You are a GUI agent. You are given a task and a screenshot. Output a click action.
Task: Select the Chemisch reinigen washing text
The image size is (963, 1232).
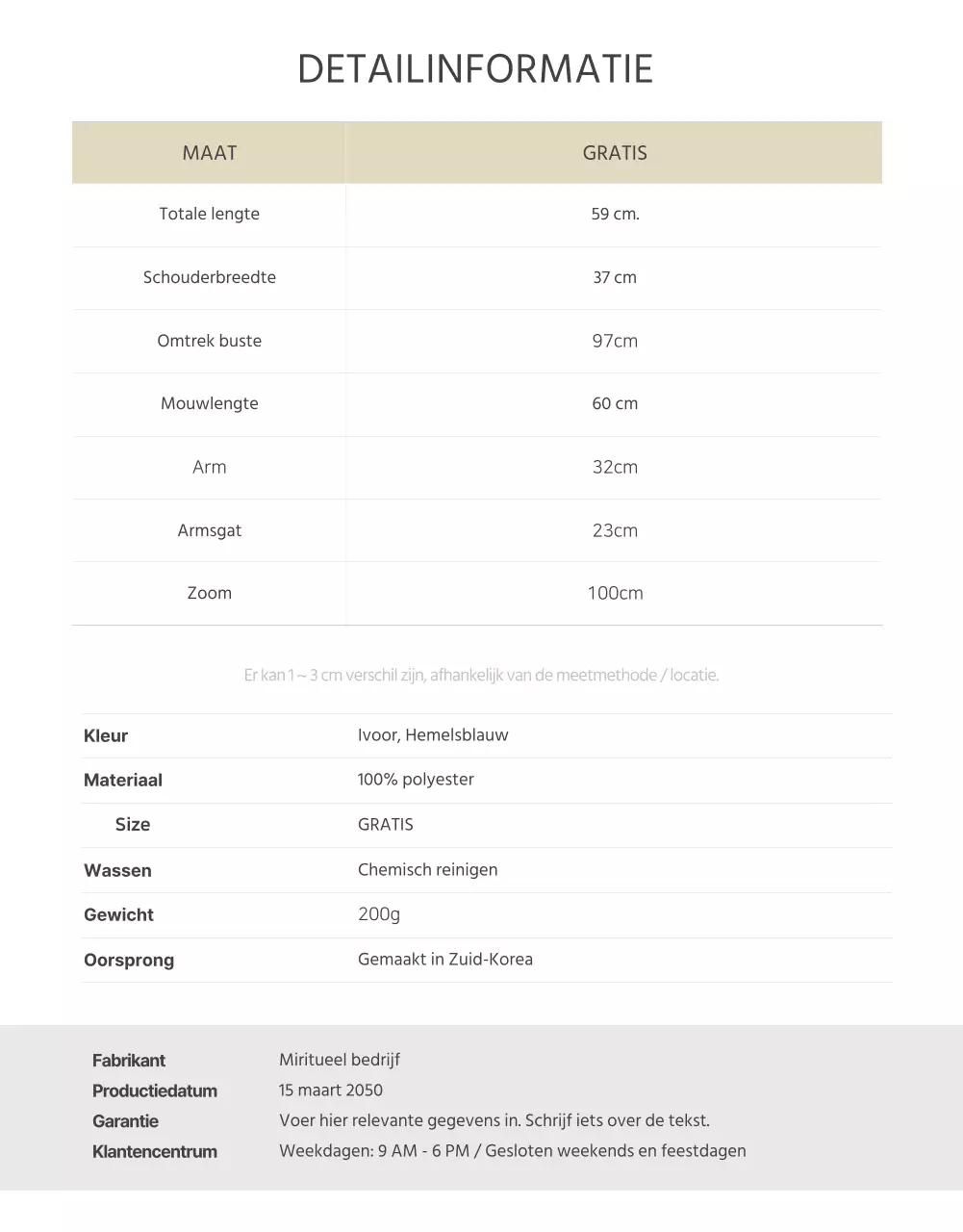click(x=427, y=870)
